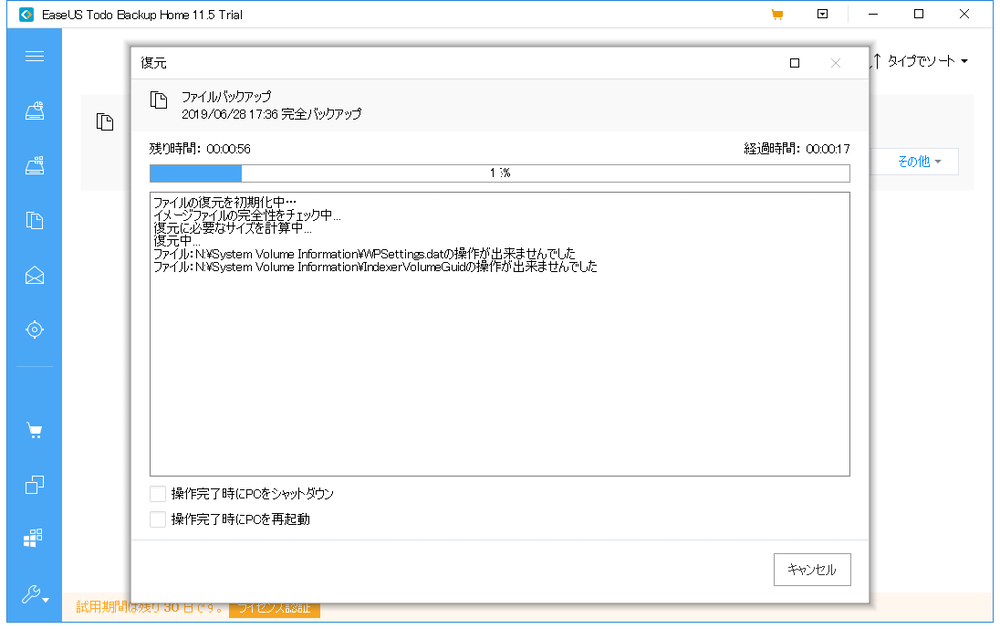Click the 経過時間 elapsed time text
1000x629 pixels.
pos(797,149)
